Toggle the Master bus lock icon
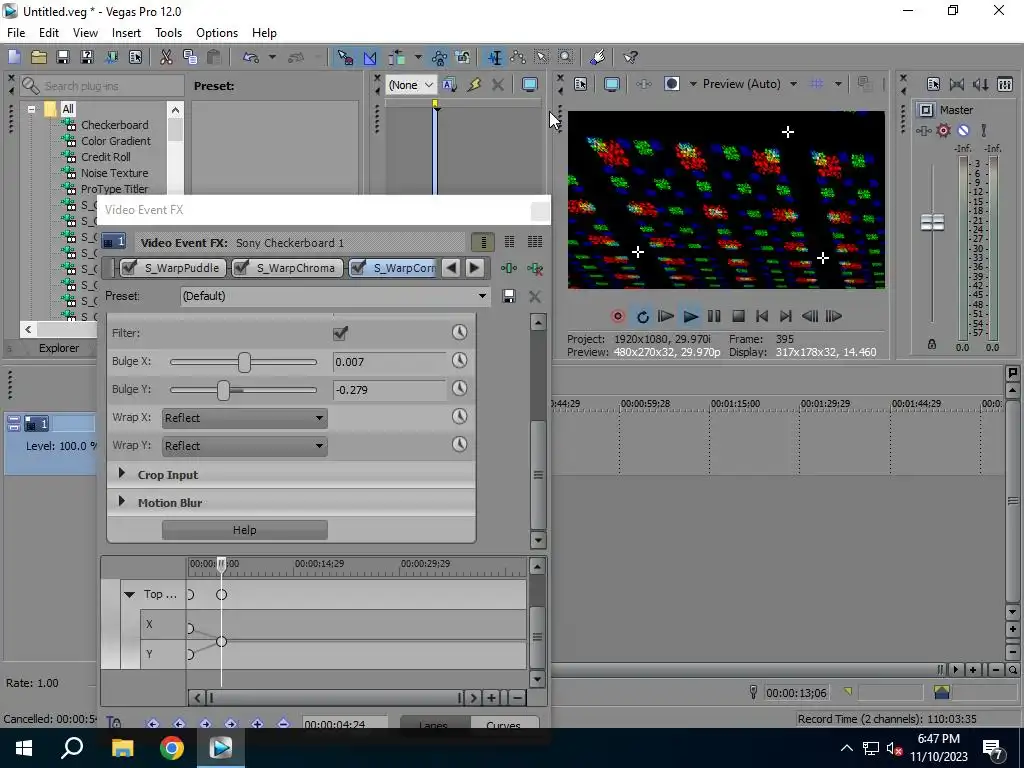 tap(932, 344)
